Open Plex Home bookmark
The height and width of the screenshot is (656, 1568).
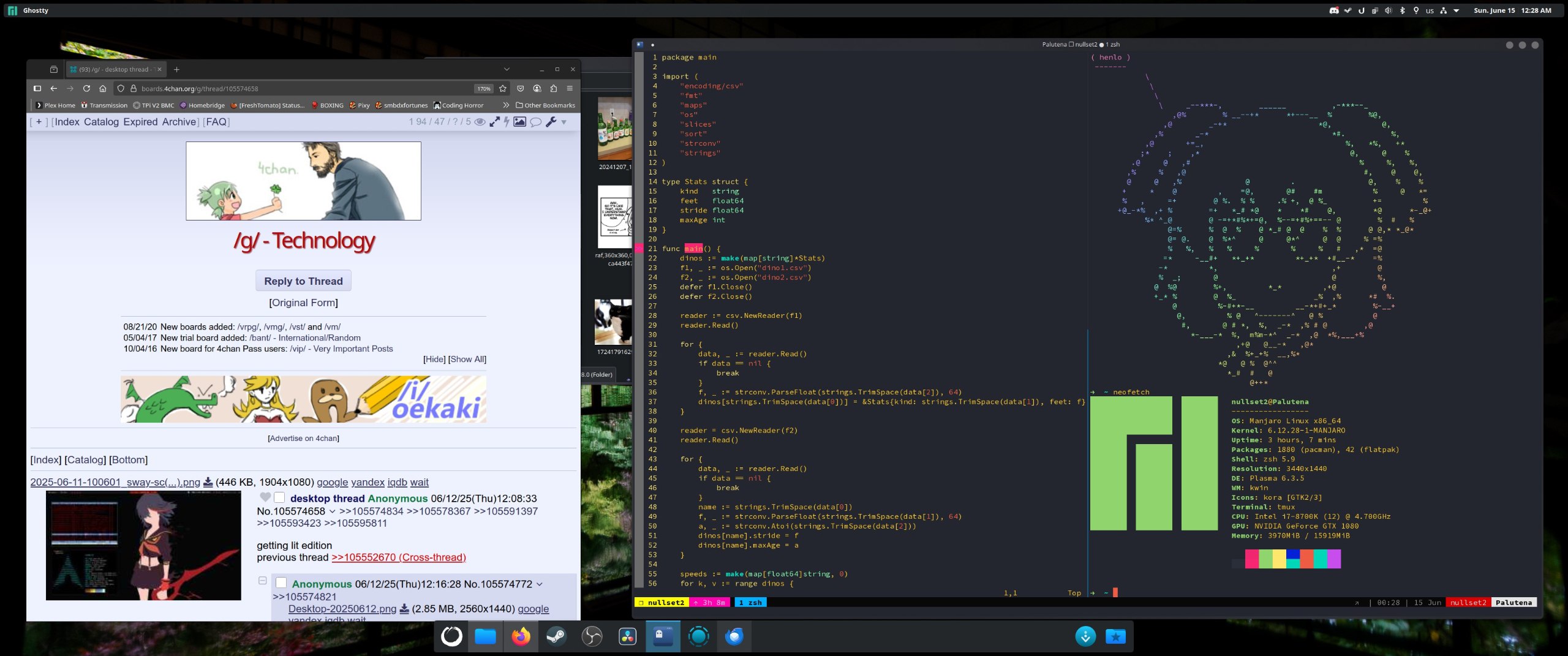click(55, 105)
